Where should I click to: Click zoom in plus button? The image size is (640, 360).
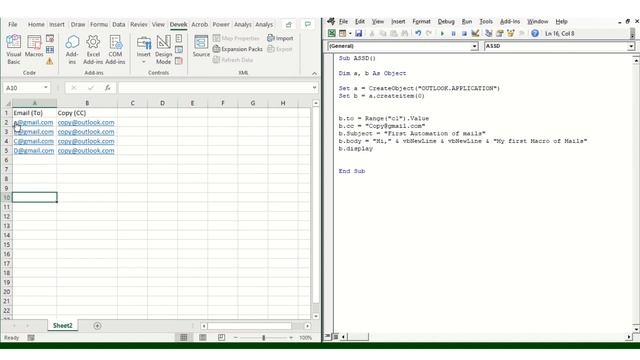[291, 338]
